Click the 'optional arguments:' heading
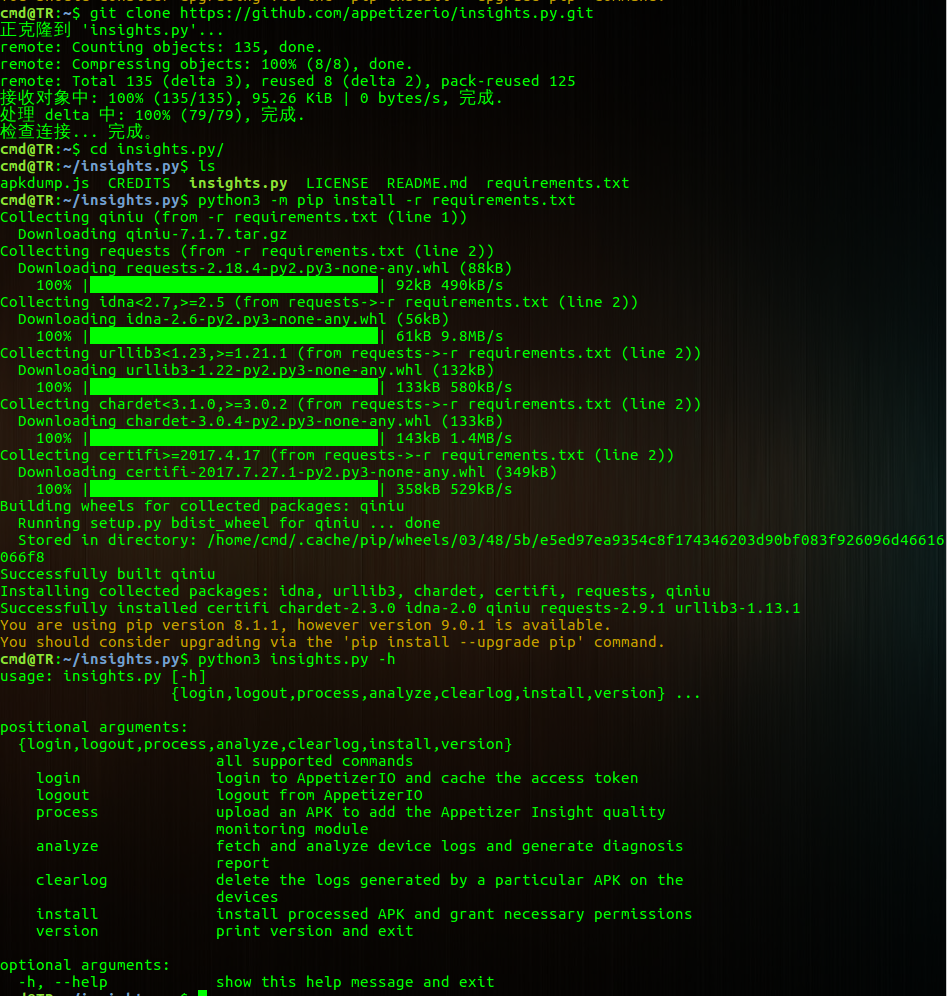The width and height of the screenshot is (947, 996). coord(85,965)
